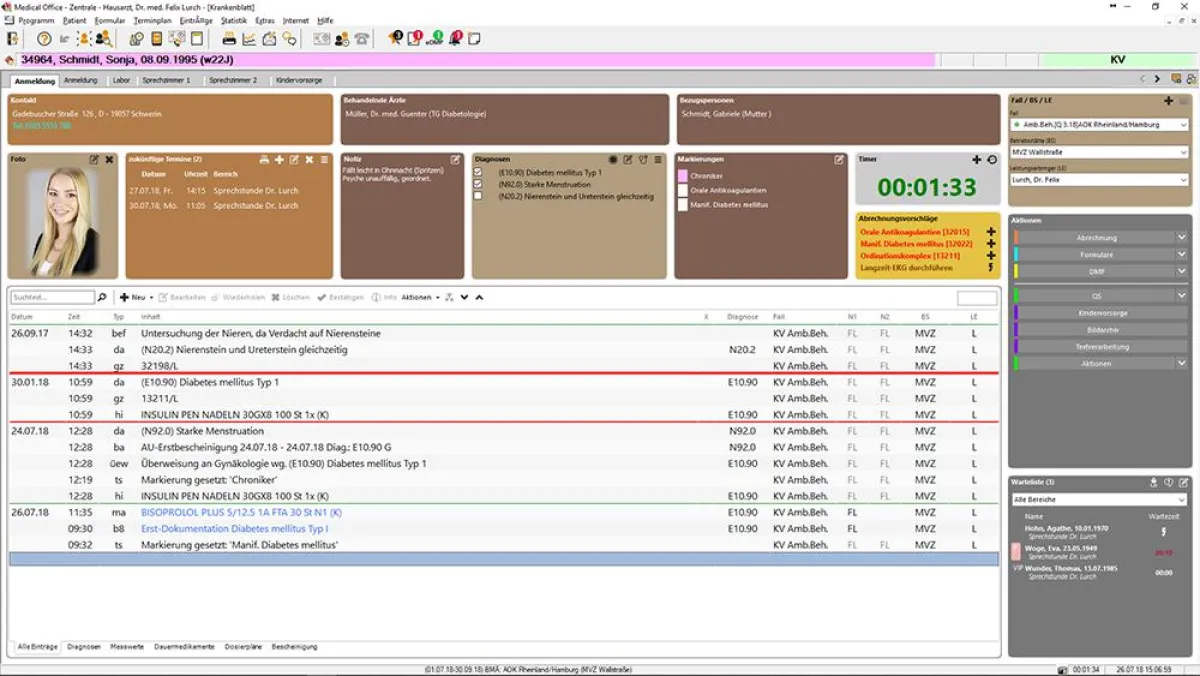Remove the photo with Foto panel X icon
The image size is (1200, 676).
click(x=109, y=159)
